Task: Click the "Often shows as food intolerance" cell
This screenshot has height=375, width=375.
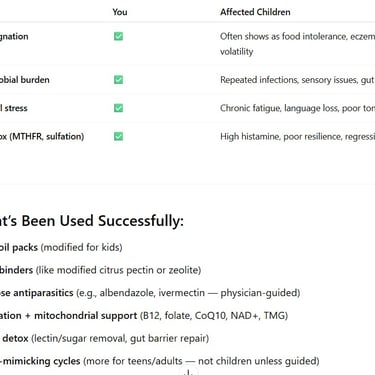Action: pos(297,44)
